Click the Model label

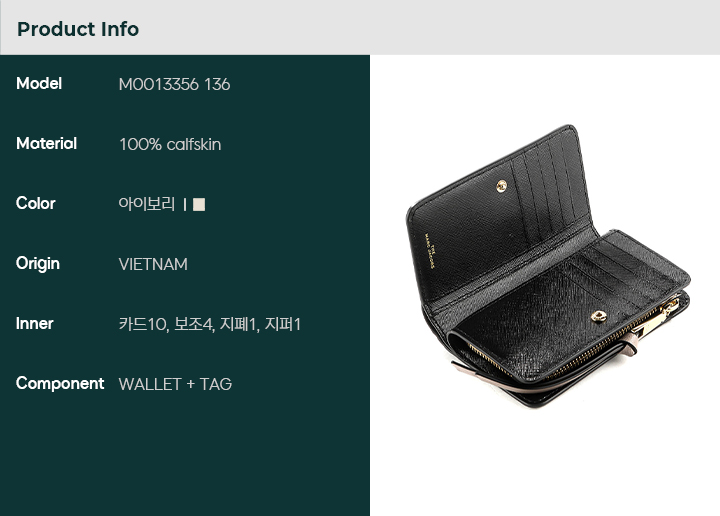point(39,84)
